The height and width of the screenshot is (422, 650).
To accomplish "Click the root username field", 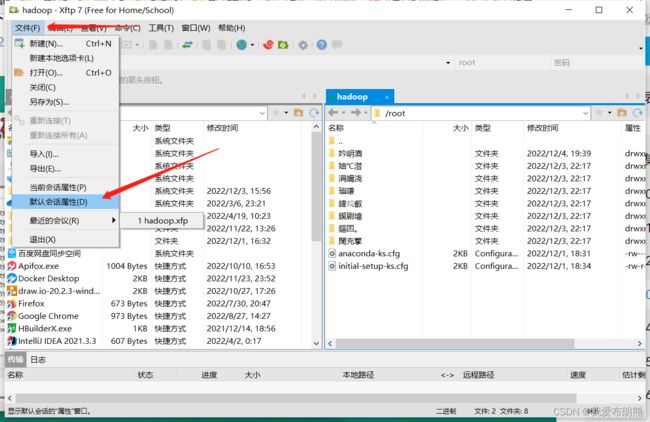I will point(501,63).
